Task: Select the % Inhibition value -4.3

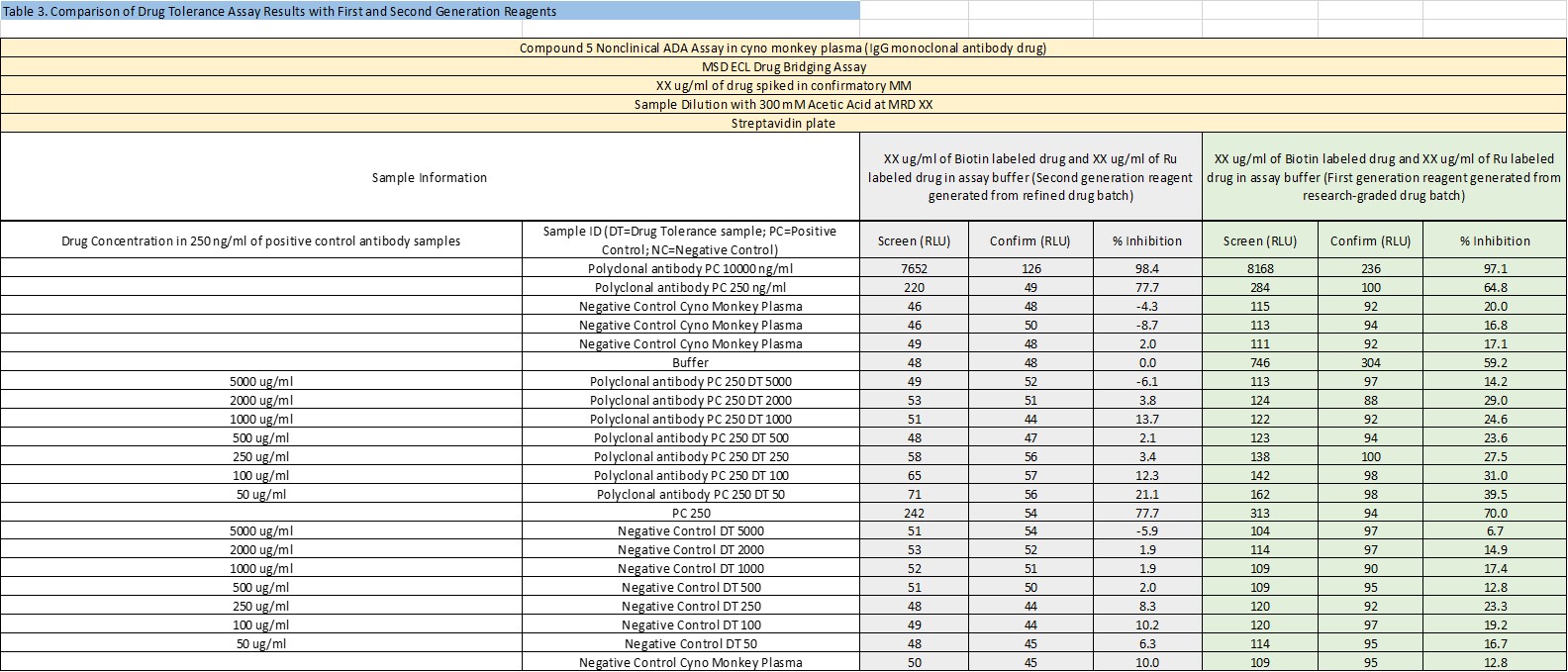Action: 1147,307
